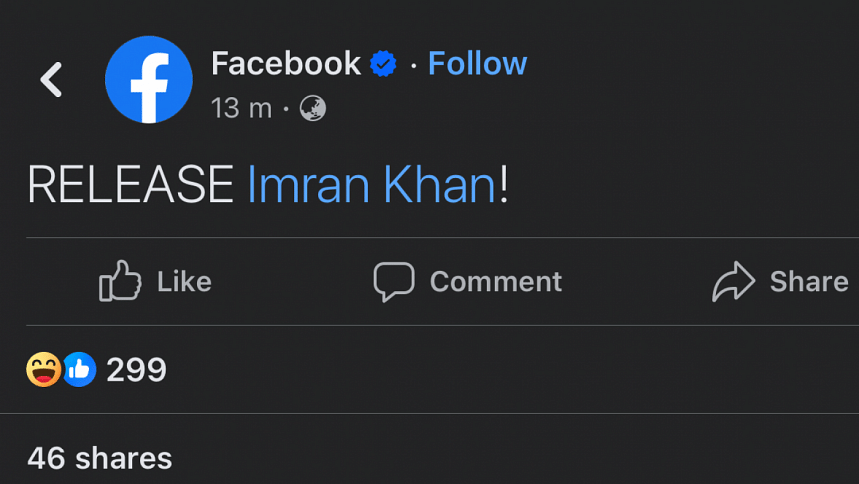Screen dimensions: 859x484
Task: Tap the curved arrow Share icon
Action: [733, 282]
